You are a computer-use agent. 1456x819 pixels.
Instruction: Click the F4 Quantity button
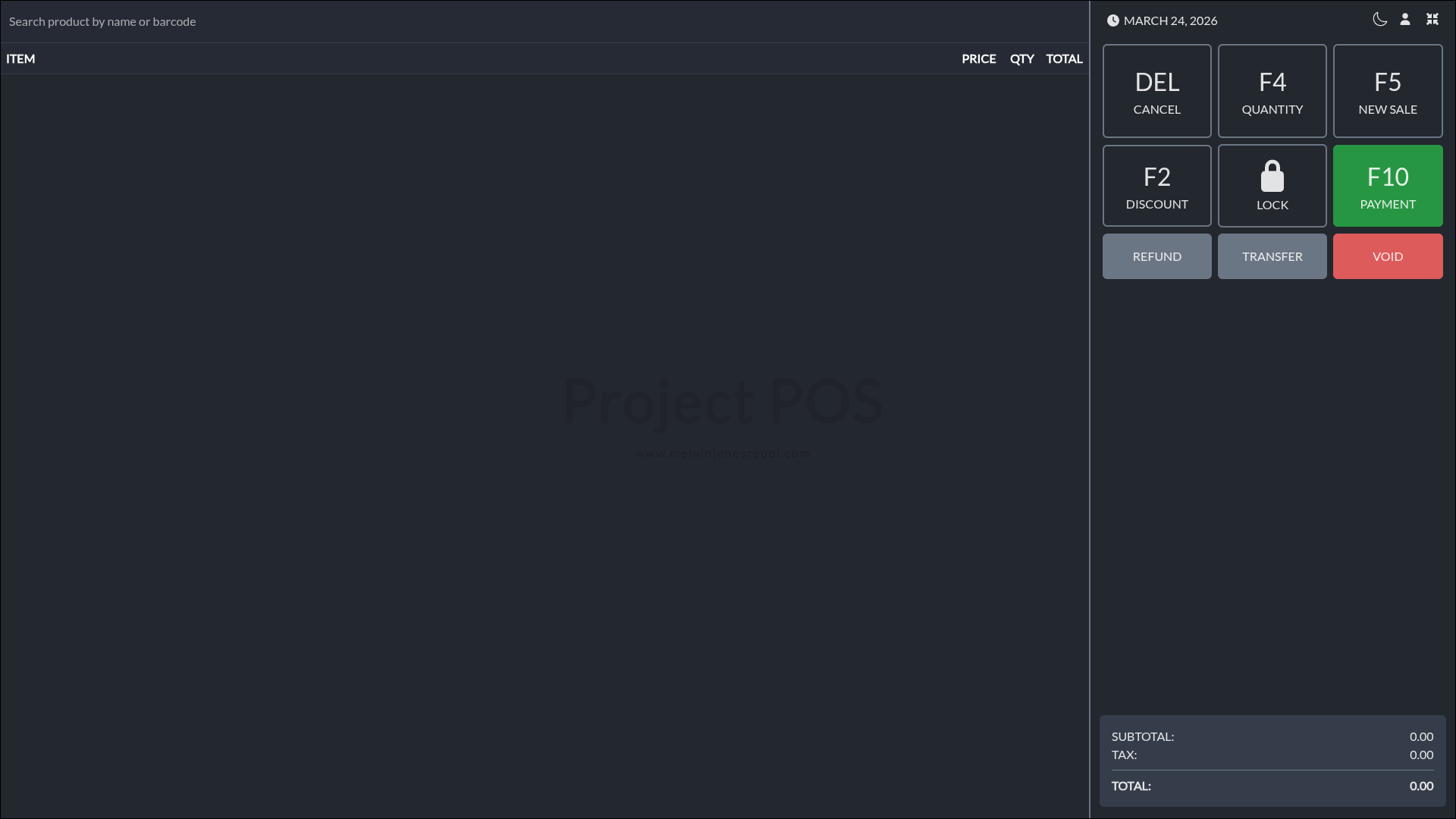coord(1272,91)
